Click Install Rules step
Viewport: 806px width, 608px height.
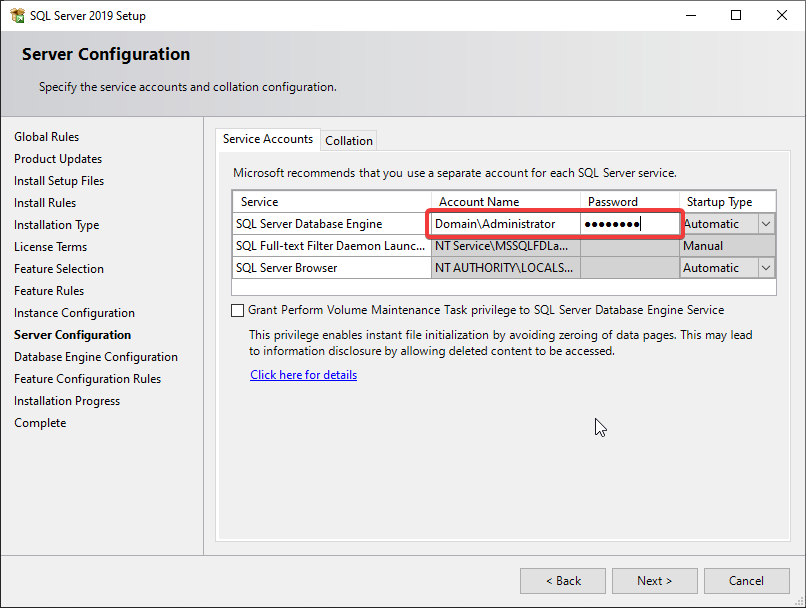tap(45, 203)
